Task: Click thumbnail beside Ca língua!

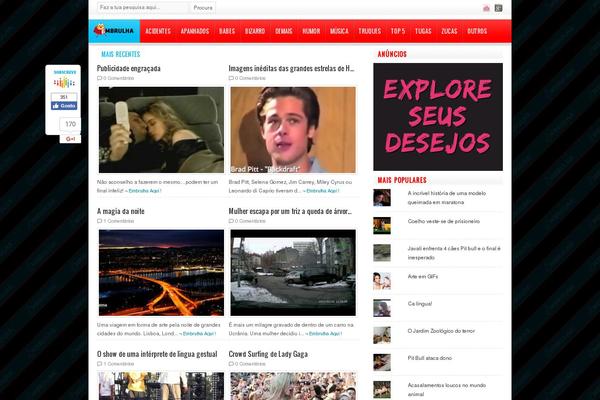Action: pos(382,308)
